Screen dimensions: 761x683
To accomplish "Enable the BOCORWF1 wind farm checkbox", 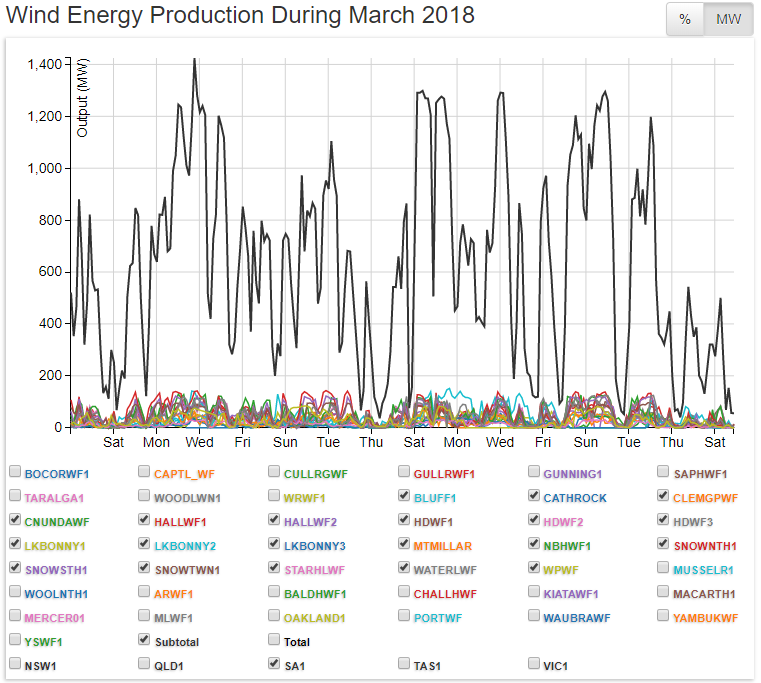I will pos(15,472).
